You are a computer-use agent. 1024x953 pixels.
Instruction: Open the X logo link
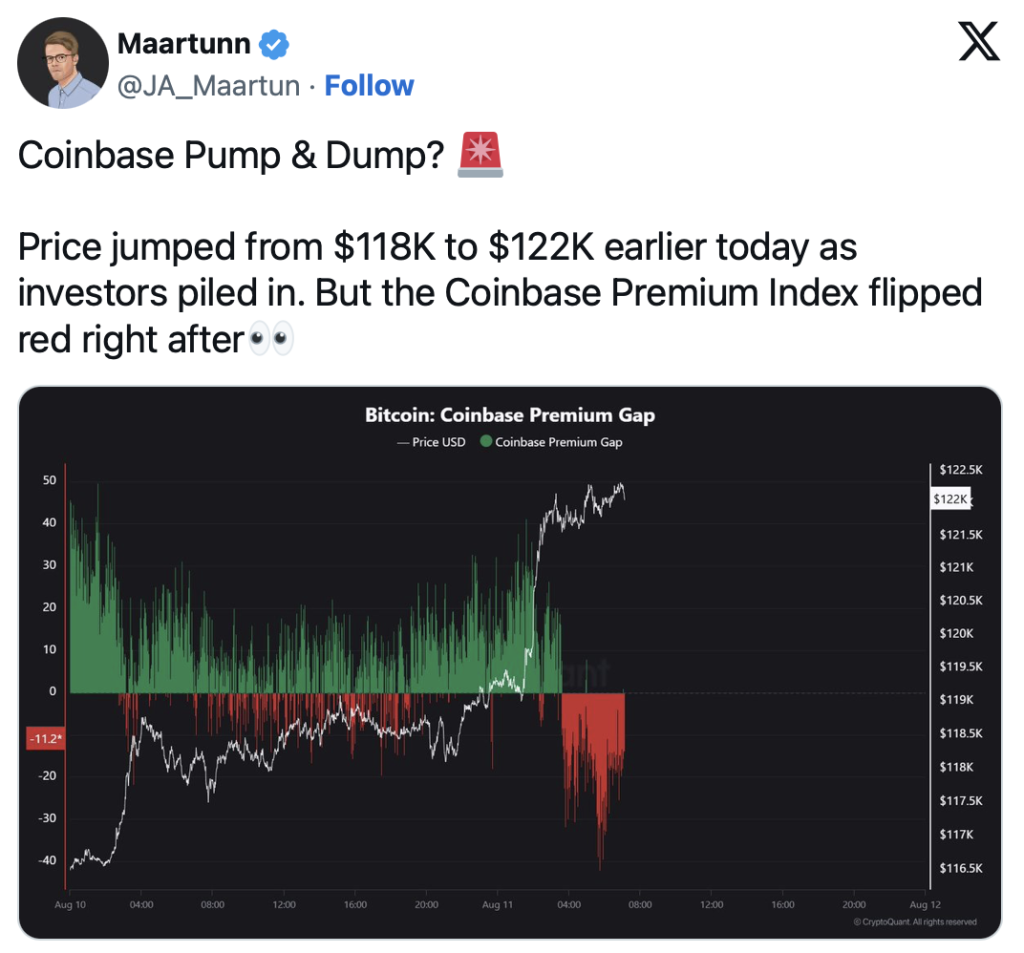pyautogui.click(x=978, y=41)
